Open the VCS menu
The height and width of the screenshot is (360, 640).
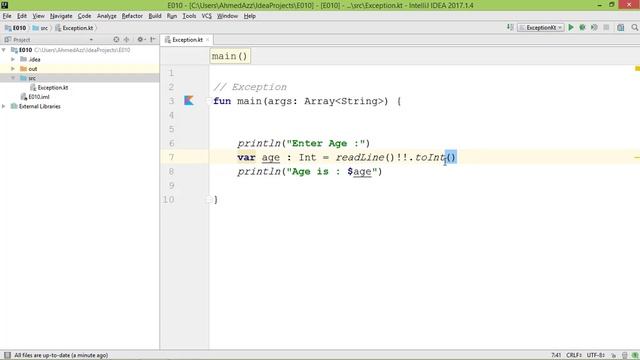point(207,16)
